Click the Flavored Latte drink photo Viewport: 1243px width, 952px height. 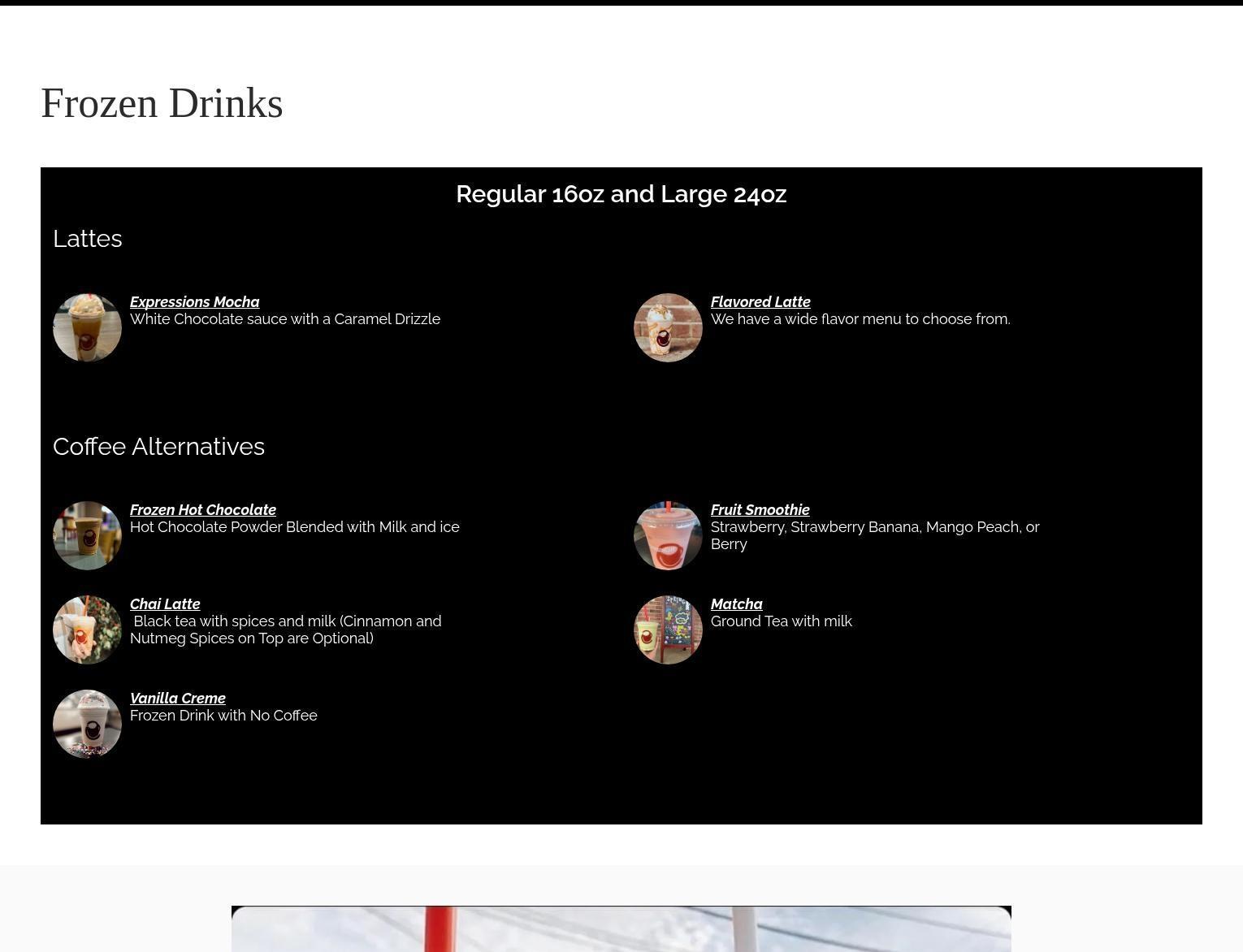tap(668, 327)
